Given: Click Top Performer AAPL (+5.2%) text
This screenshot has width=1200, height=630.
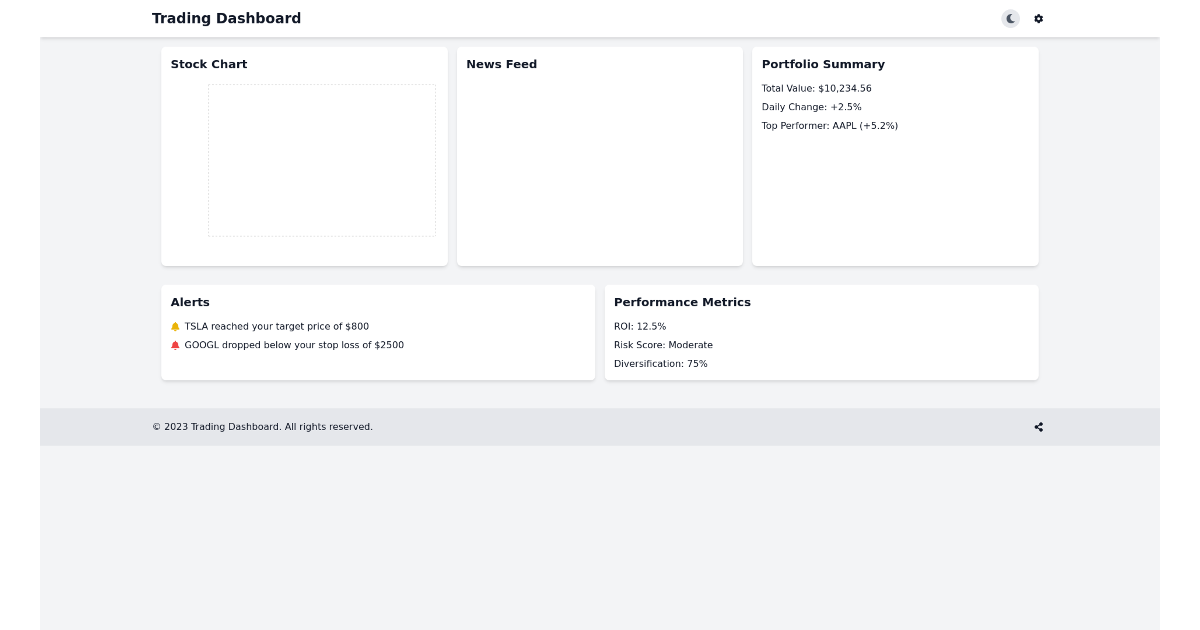Looking at the screenshot, I should coord(829,125).
